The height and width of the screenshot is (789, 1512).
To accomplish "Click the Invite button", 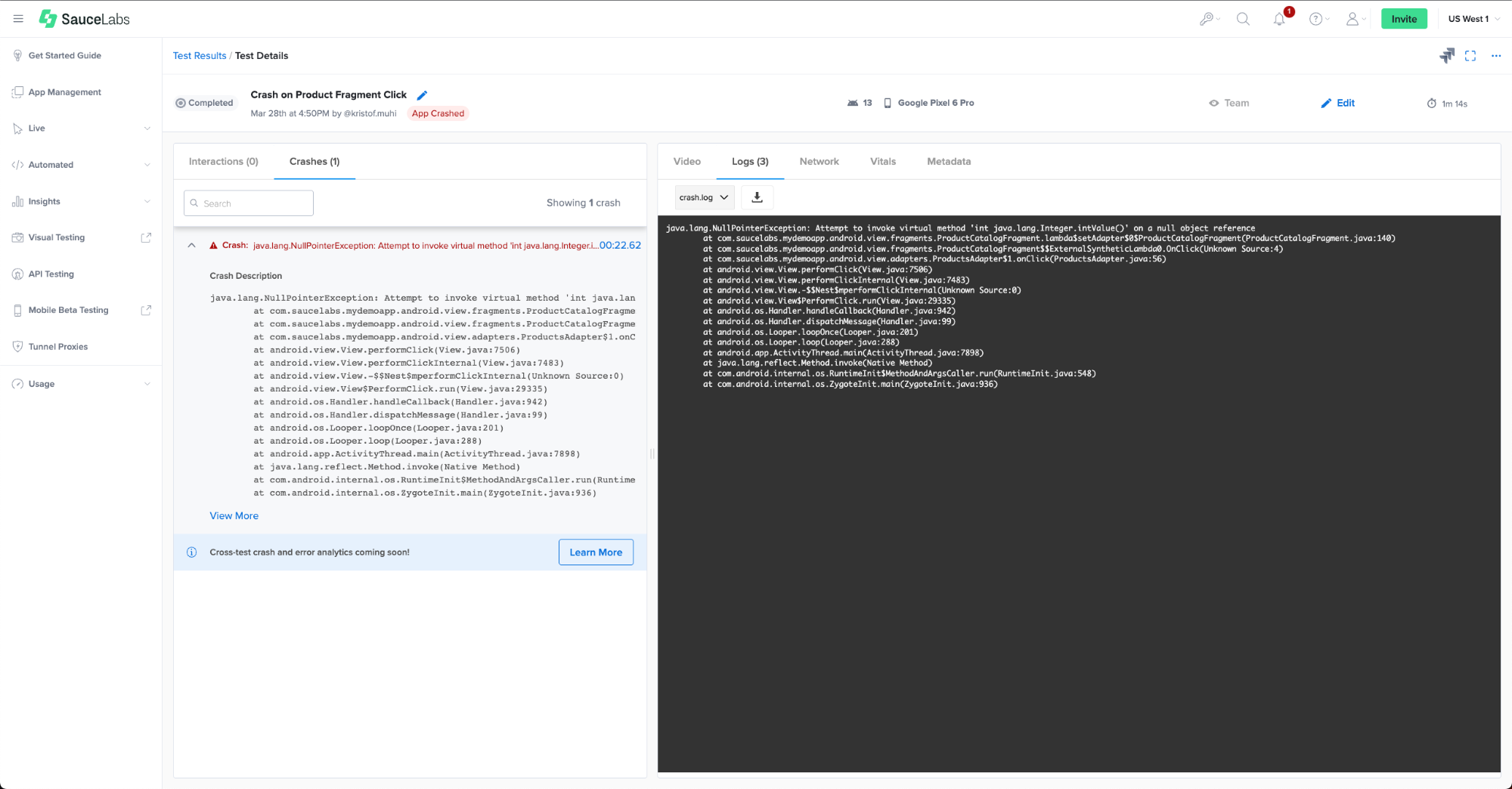I will [1404, 19].
